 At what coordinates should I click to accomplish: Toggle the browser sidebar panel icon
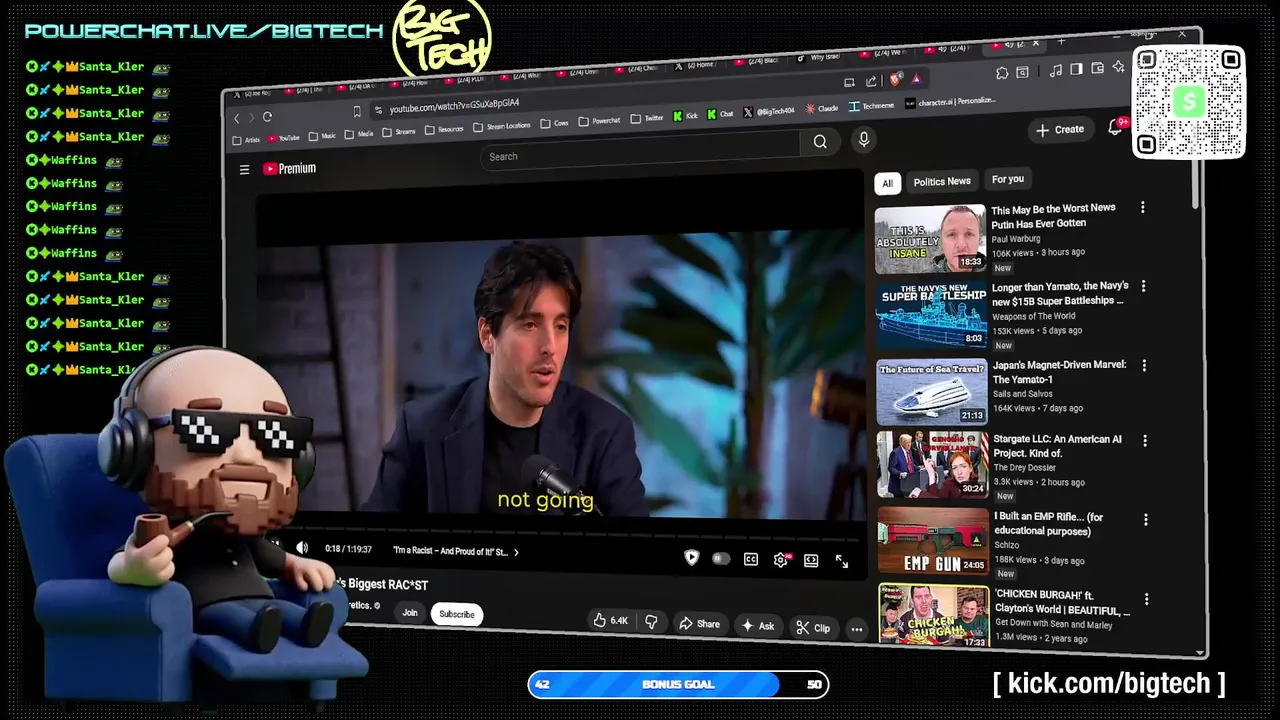point(1077,69)
